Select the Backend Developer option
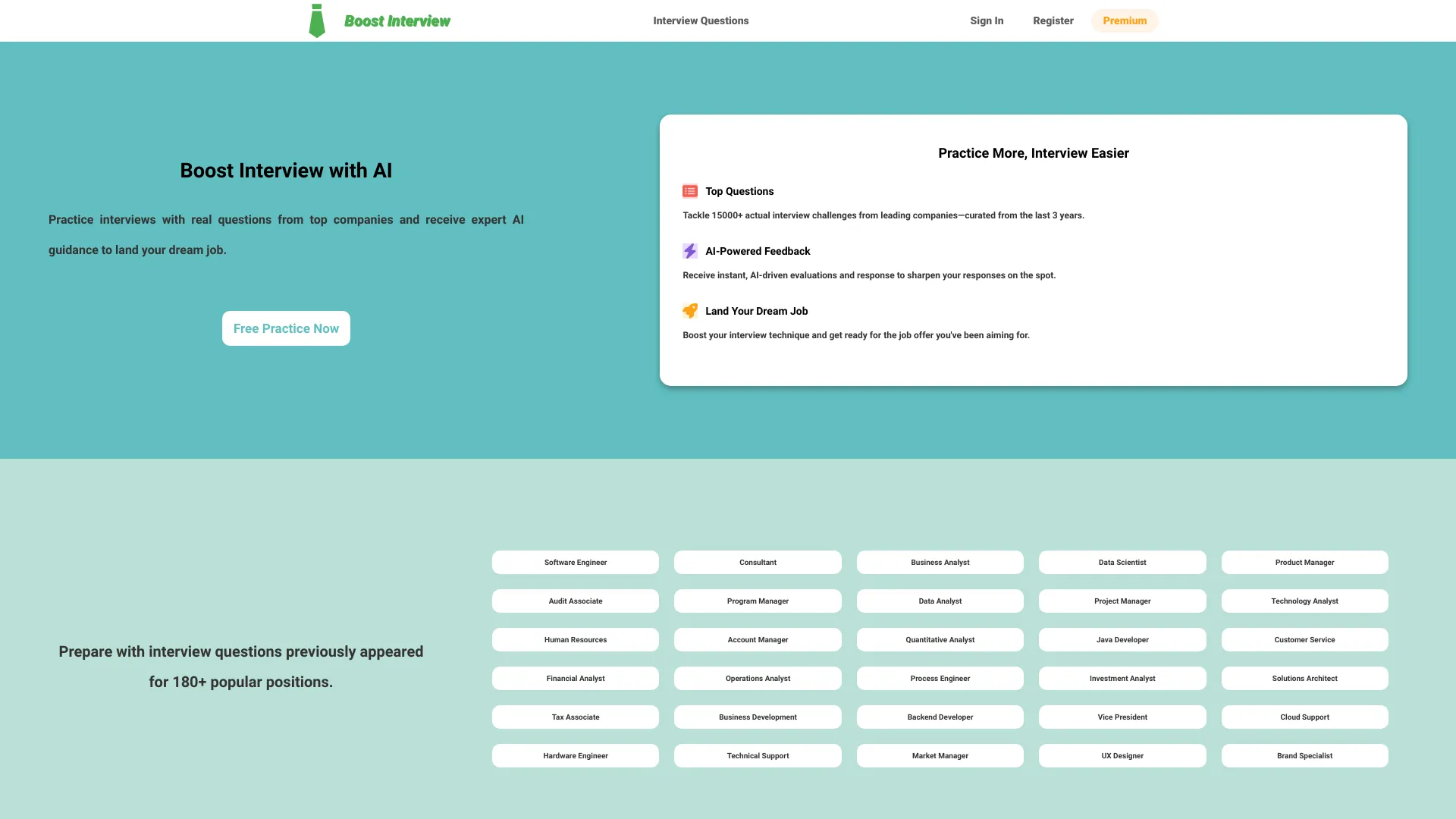Image resolution: width=1456 pixels, height=819 pixels. [940, 717]
